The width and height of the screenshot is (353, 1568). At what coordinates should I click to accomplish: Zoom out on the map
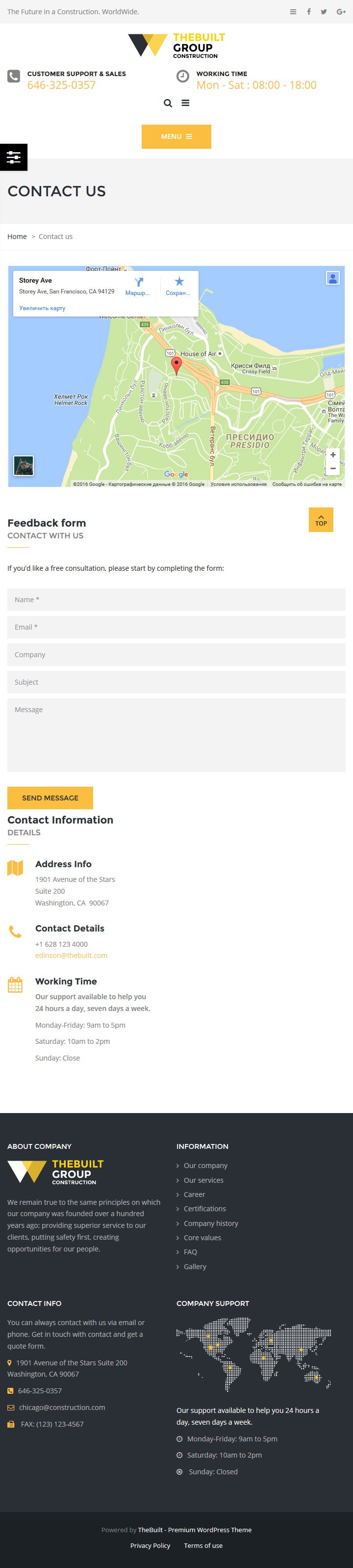333,468
